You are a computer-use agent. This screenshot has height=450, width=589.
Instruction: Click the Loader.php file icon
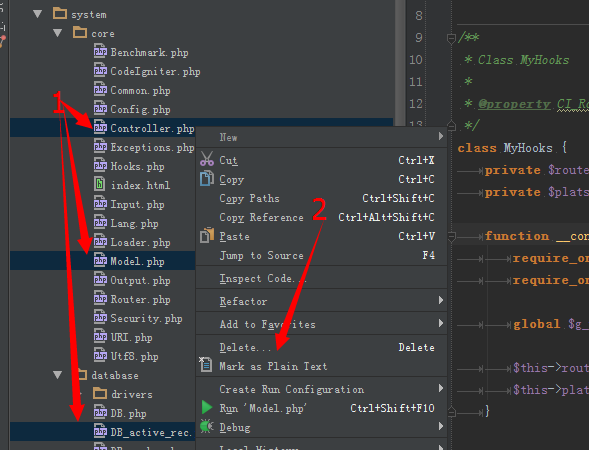[x=100, y=241]
